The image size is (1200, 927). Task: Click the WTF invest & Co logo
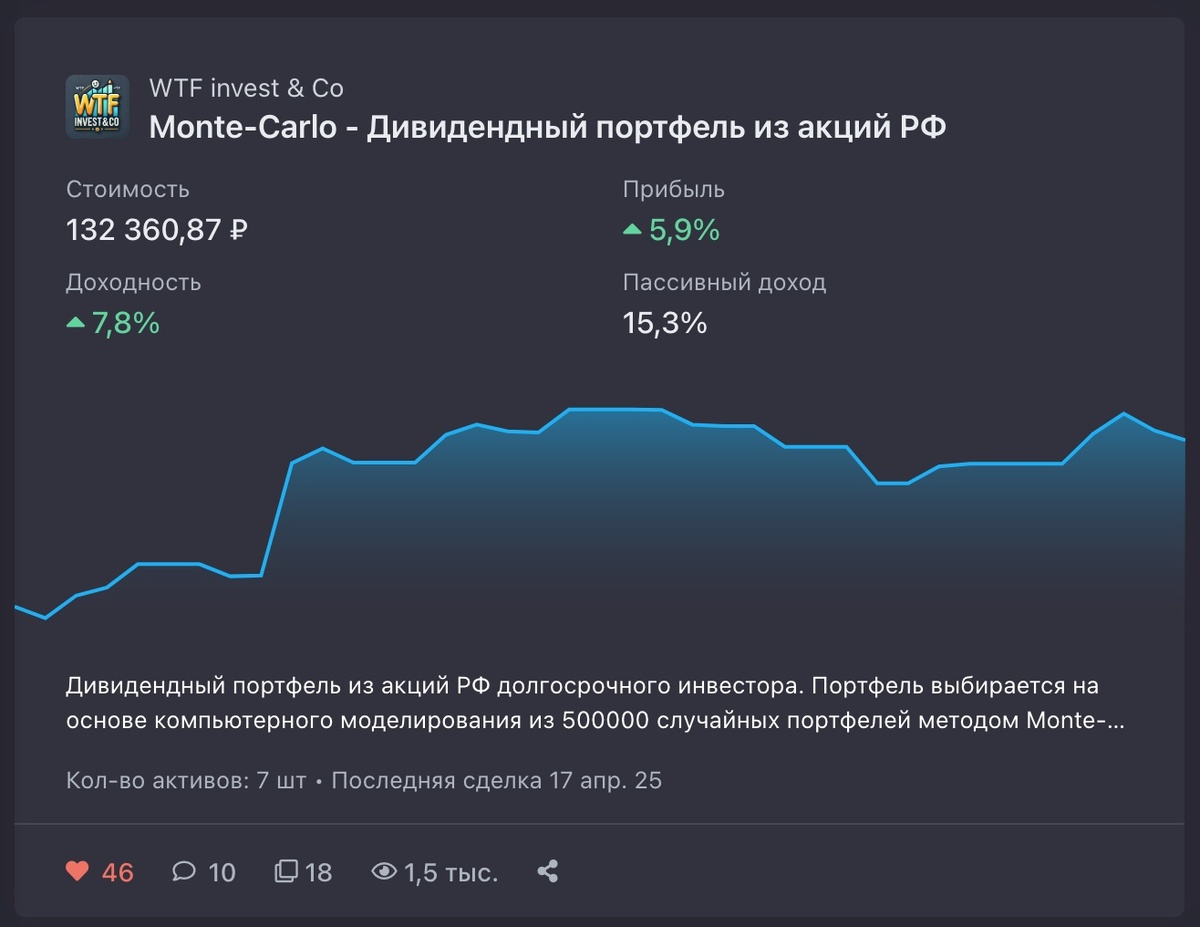pyautogui.click(x=97, y=106)
